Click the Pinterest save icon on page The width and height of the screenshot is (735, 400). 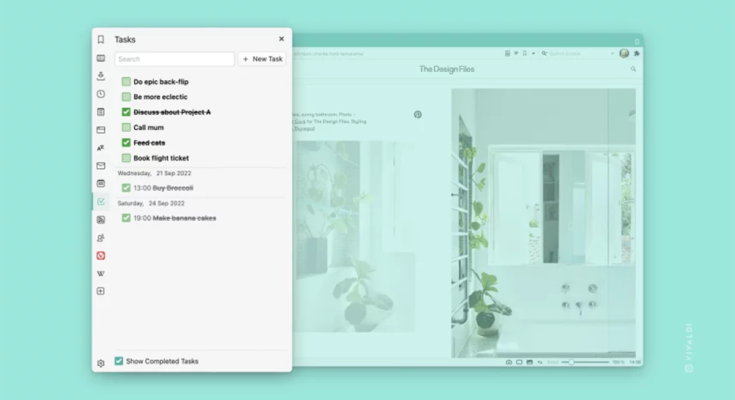coord(418,115)
